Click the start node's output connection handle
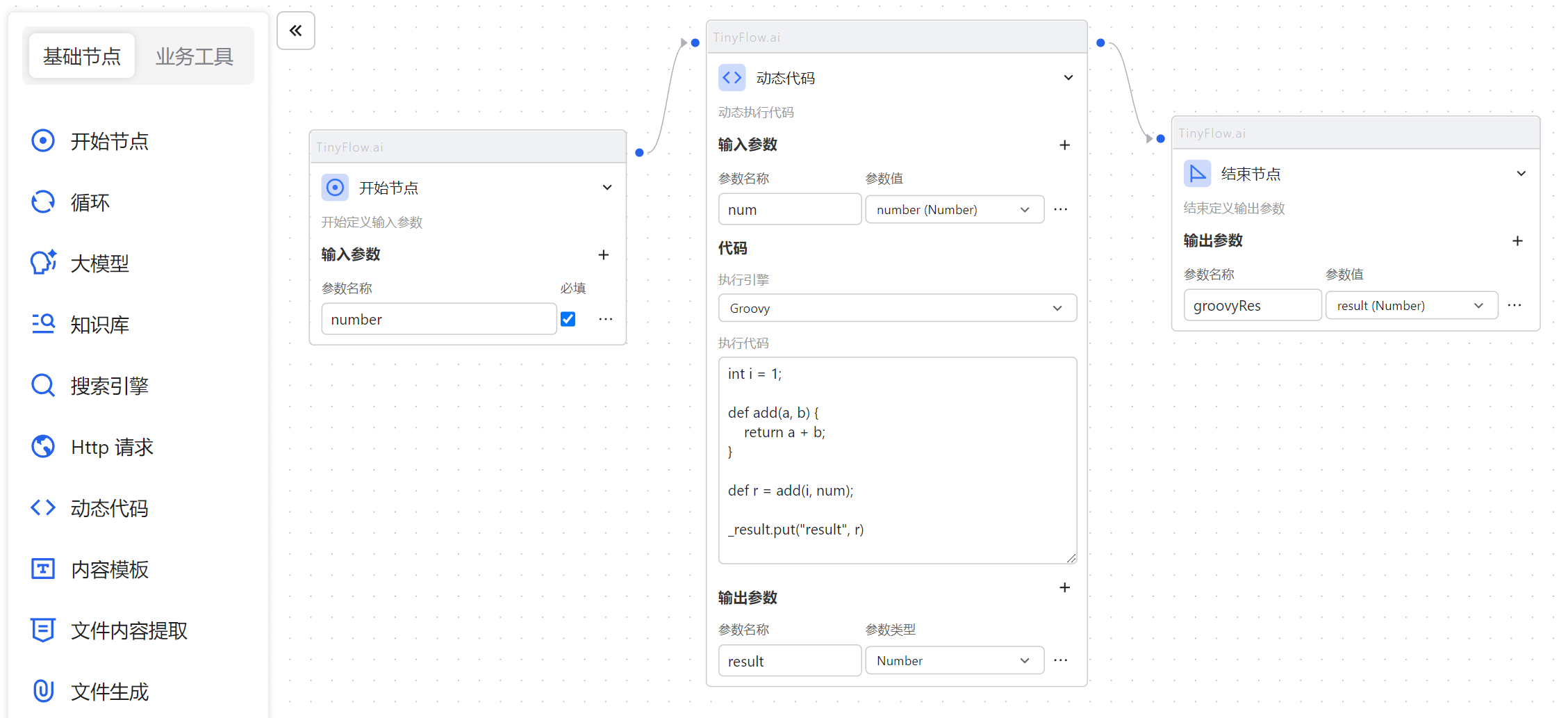This screenshot has height=718, width=1568. [639, 153]
